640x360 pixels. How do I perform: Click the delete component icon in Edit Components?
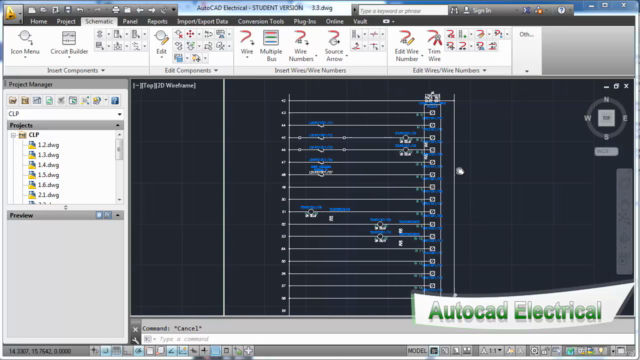point(178,34)
